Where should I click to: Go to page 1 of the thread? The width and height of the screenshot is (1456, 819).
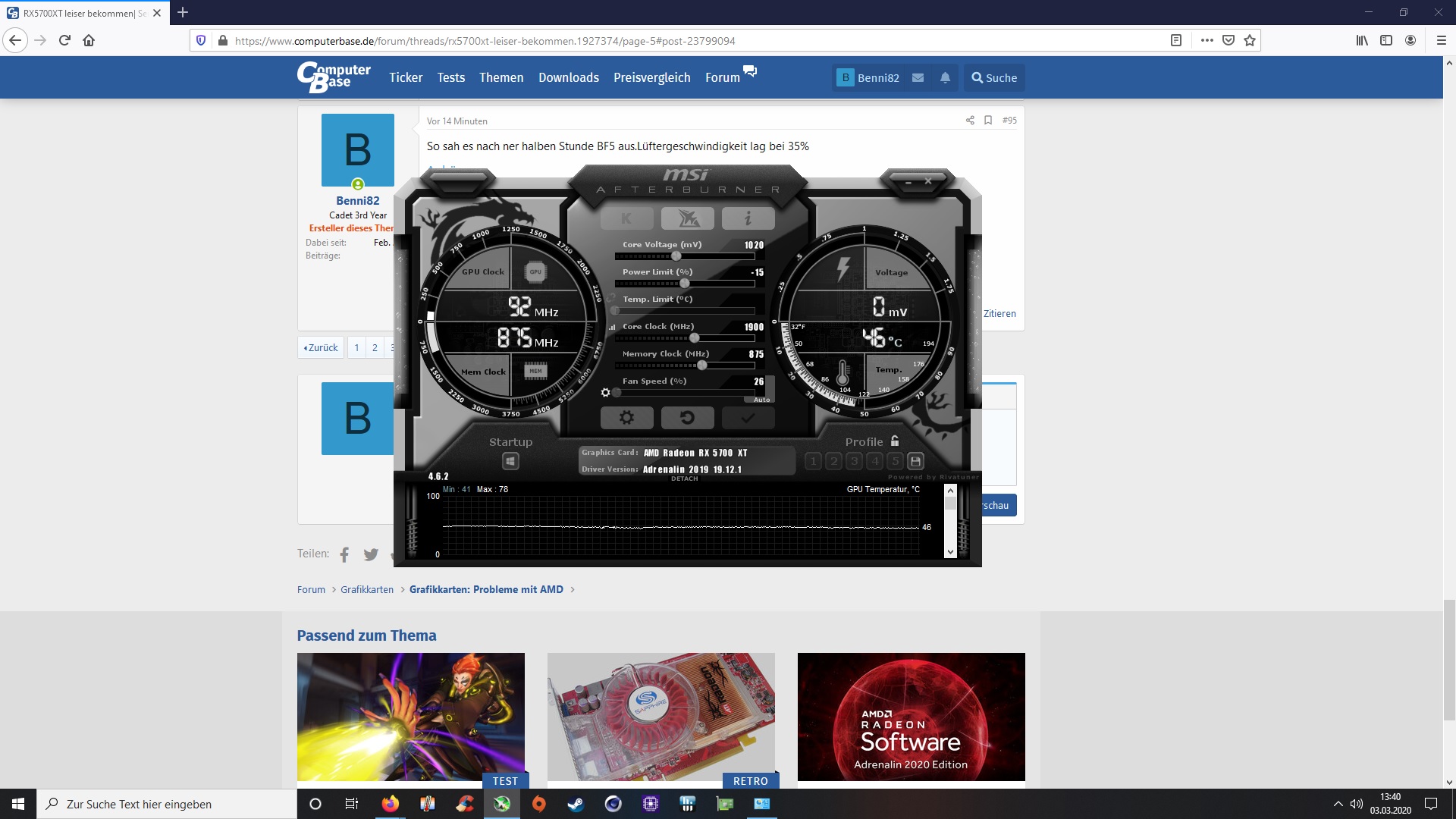(x=356, y=347)
